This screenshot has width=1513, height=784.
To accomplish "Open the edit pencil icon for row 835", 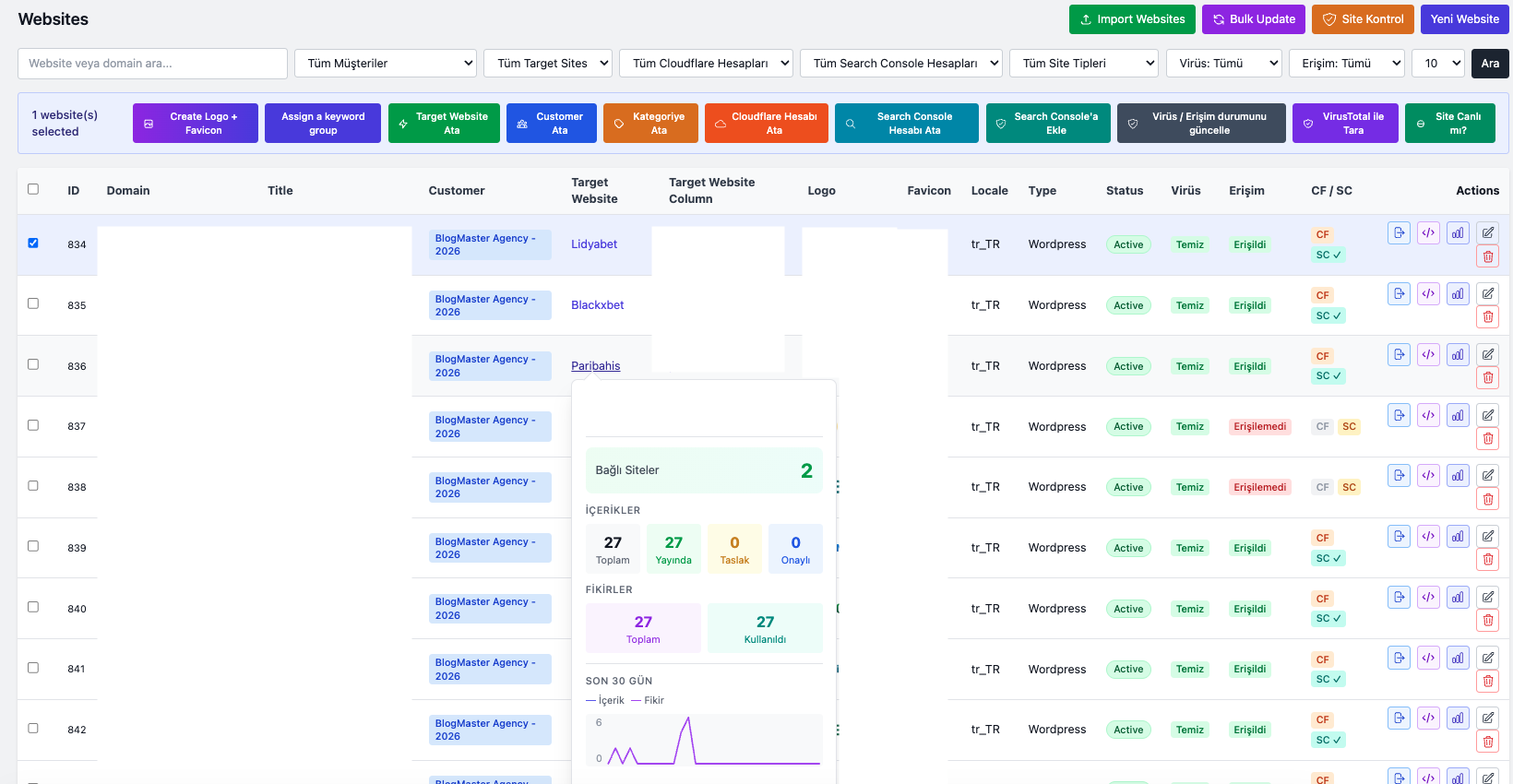I will pos(1487,293).
